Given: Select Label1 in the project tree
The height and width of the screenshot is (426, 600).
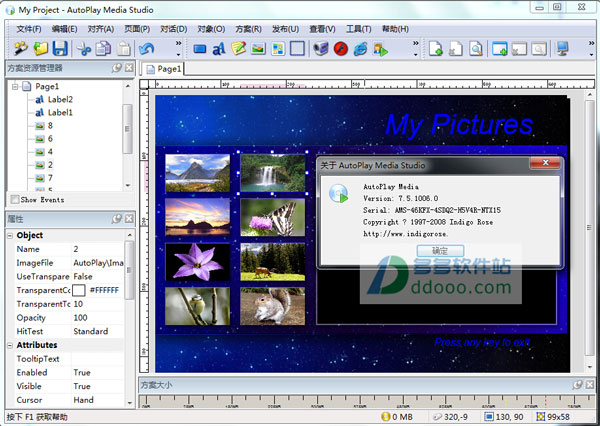Looking at the screenshot, I should 60,113.
